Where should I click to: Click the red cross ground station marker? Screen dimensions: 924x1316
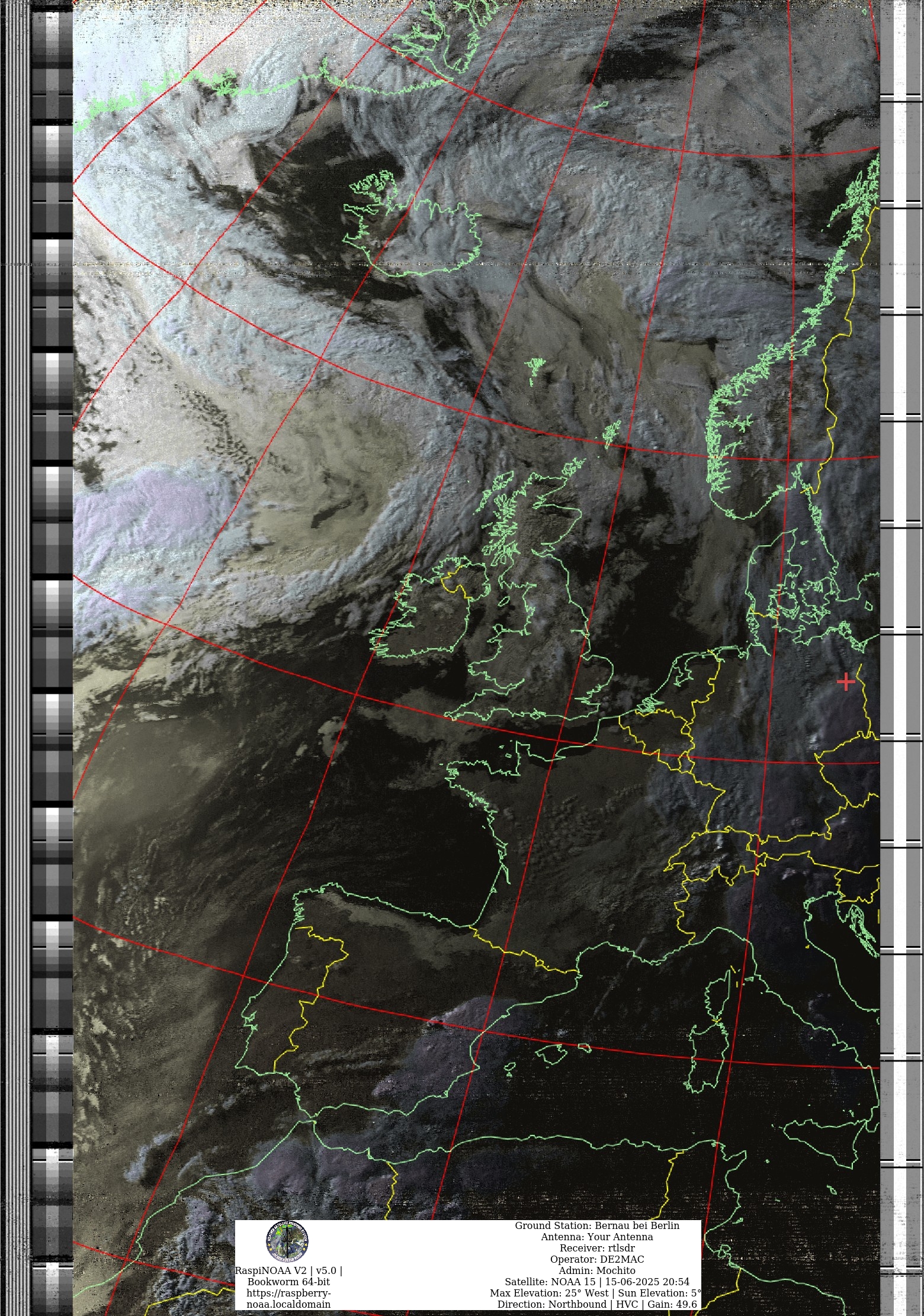[846, 682]
